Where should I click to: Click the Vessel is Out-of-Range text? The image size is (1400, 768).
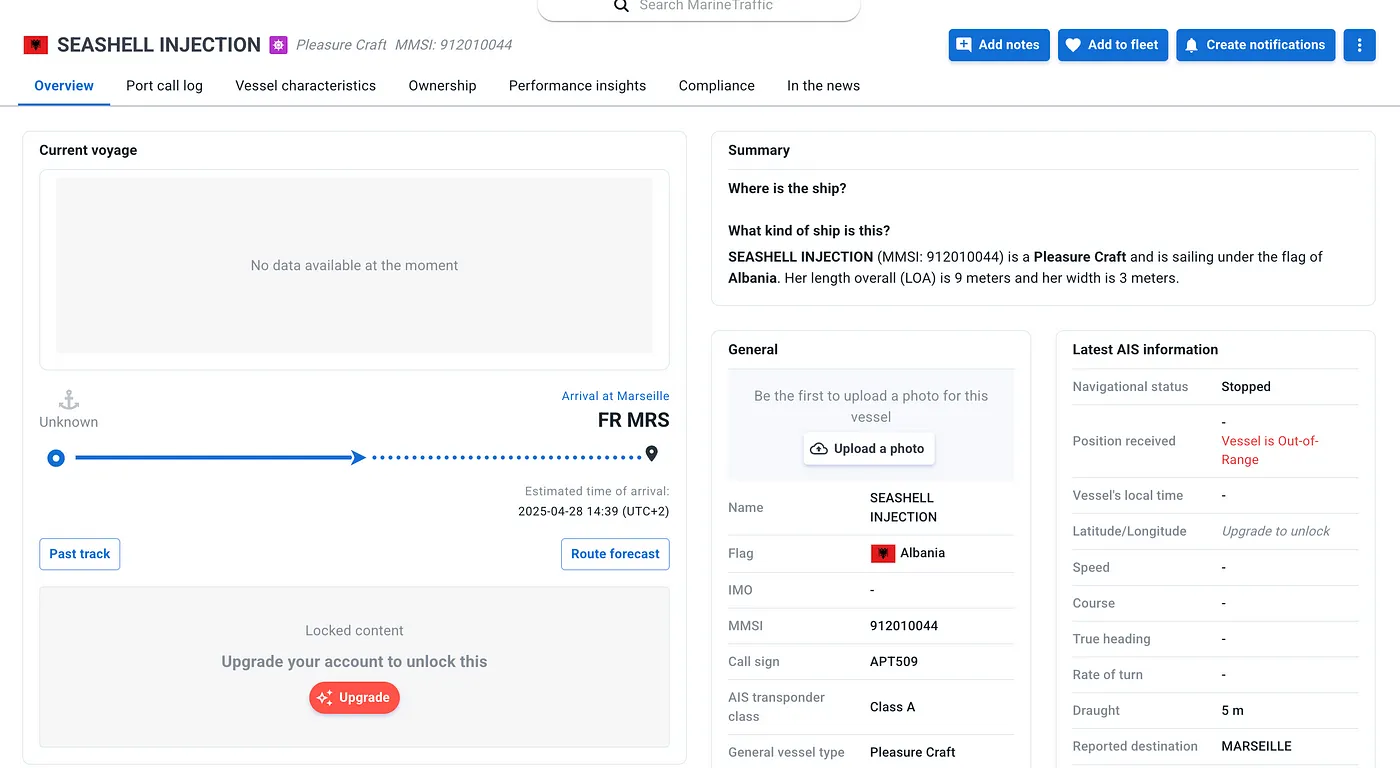[x=1270, y=450]
